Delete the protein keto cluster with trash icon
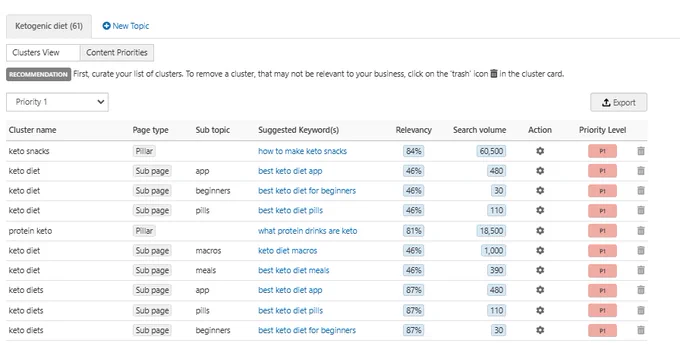680x362 pixels. click(641, 231)
